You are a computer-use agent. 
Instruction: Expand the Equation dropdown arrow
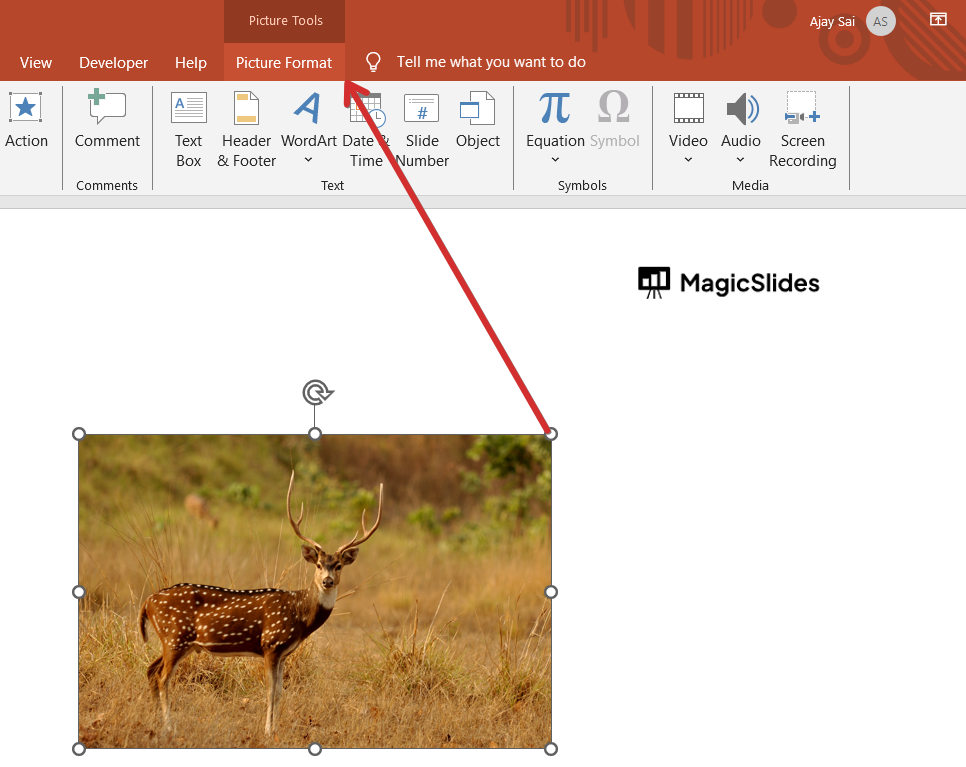point(555,160)
